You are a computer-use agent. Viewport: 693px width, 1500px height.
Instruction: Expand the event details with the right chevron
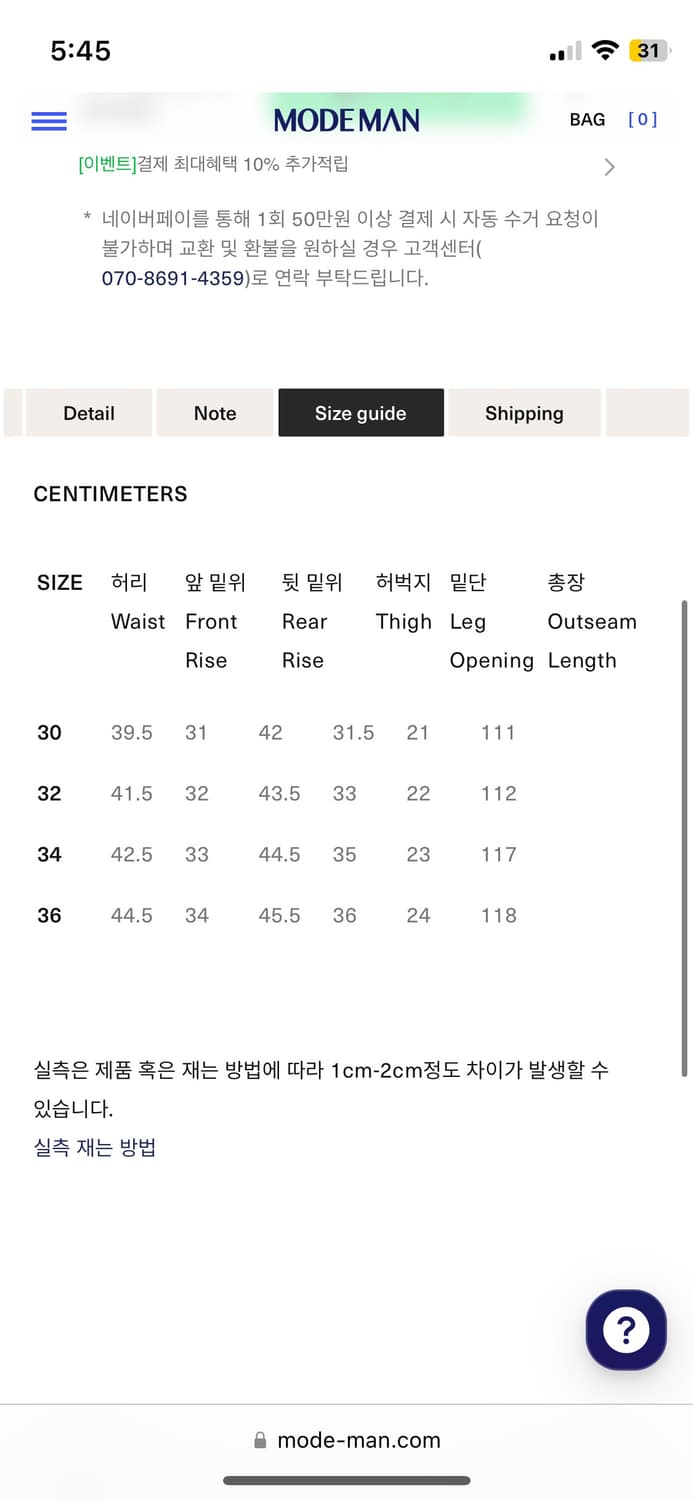[609, 167]
